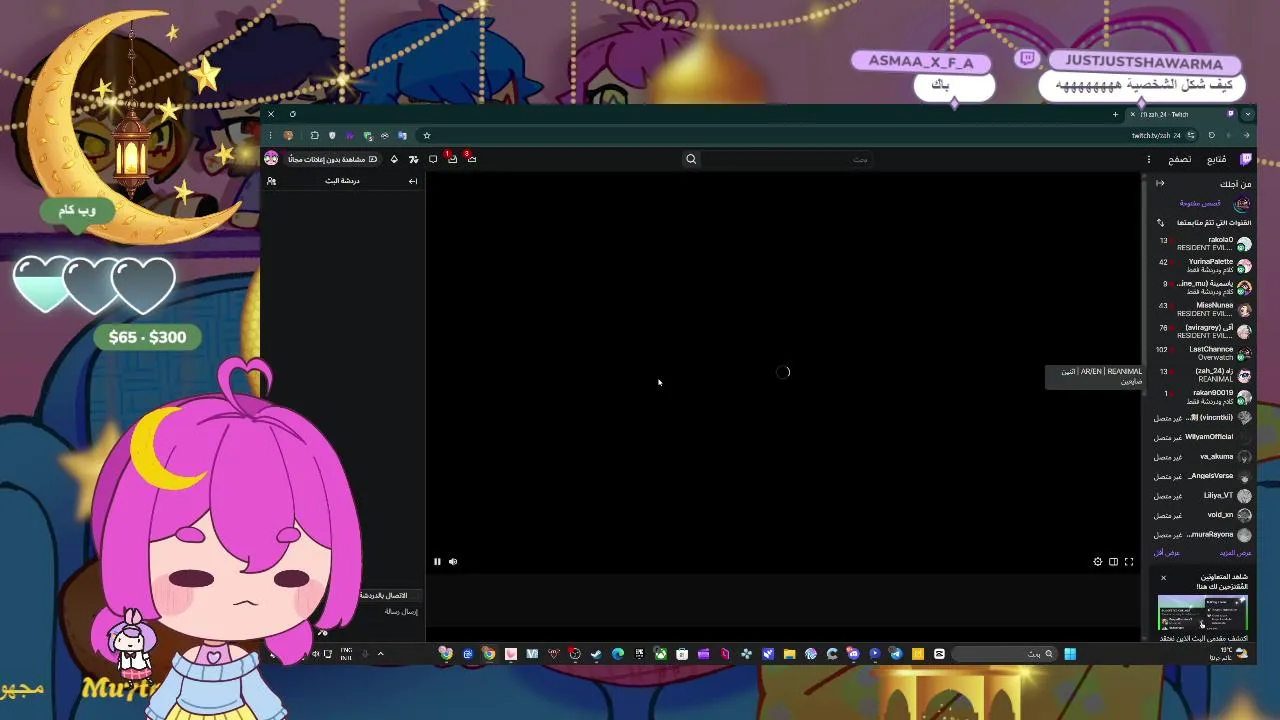Open the bits diamond icon
This screenshot has width=1280, height=720.
pos(394,159)
